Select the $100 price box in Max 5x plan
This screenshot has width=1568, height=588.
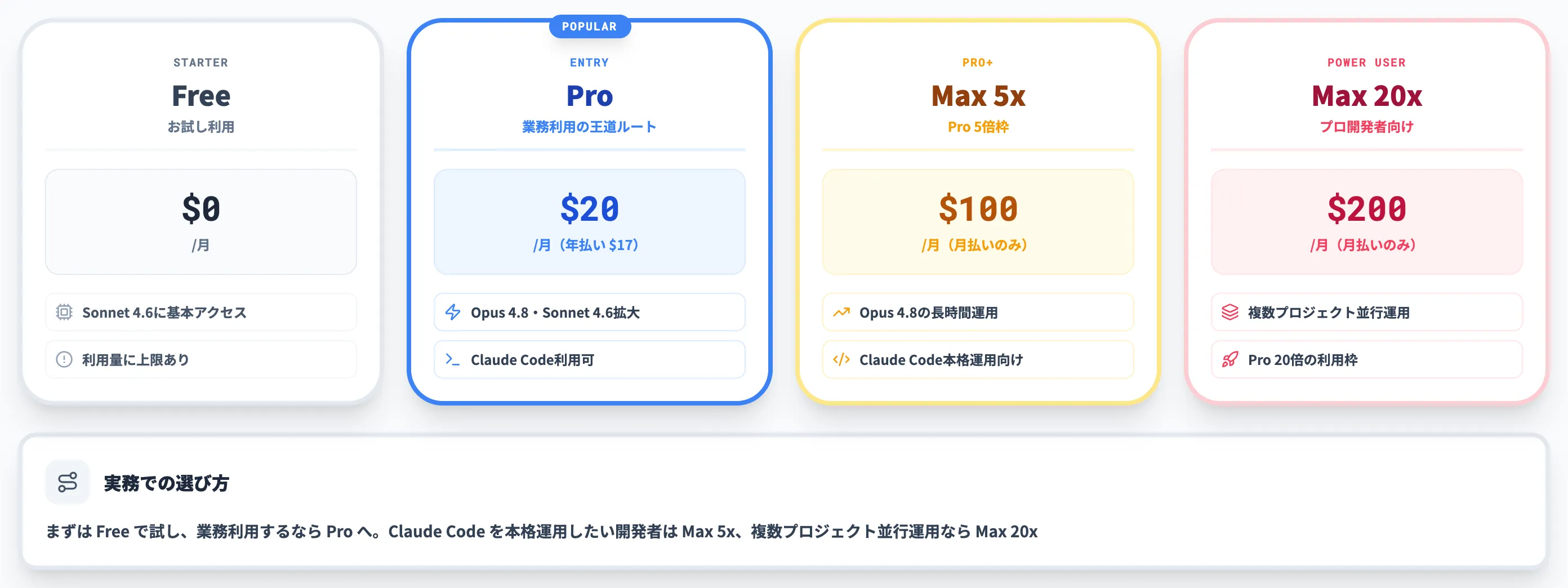click(978, 222)
